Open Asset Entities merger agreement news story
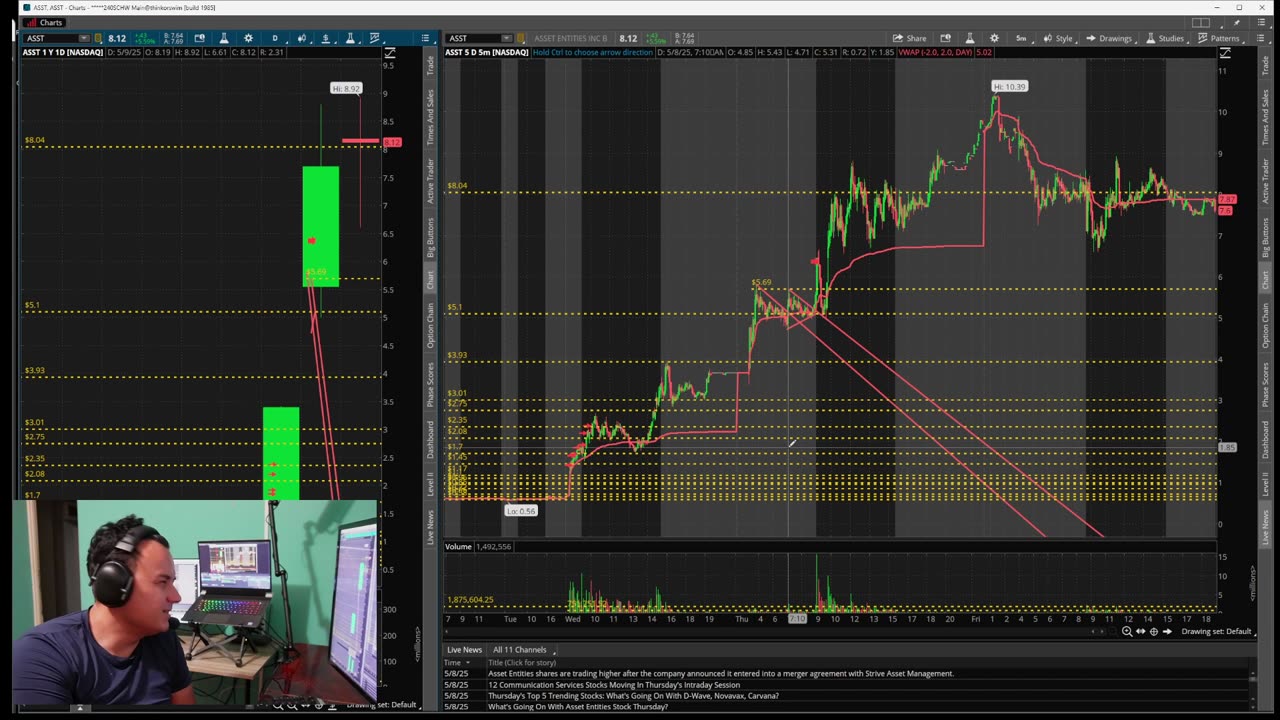Screen dimensions: 1280x720 720,673
